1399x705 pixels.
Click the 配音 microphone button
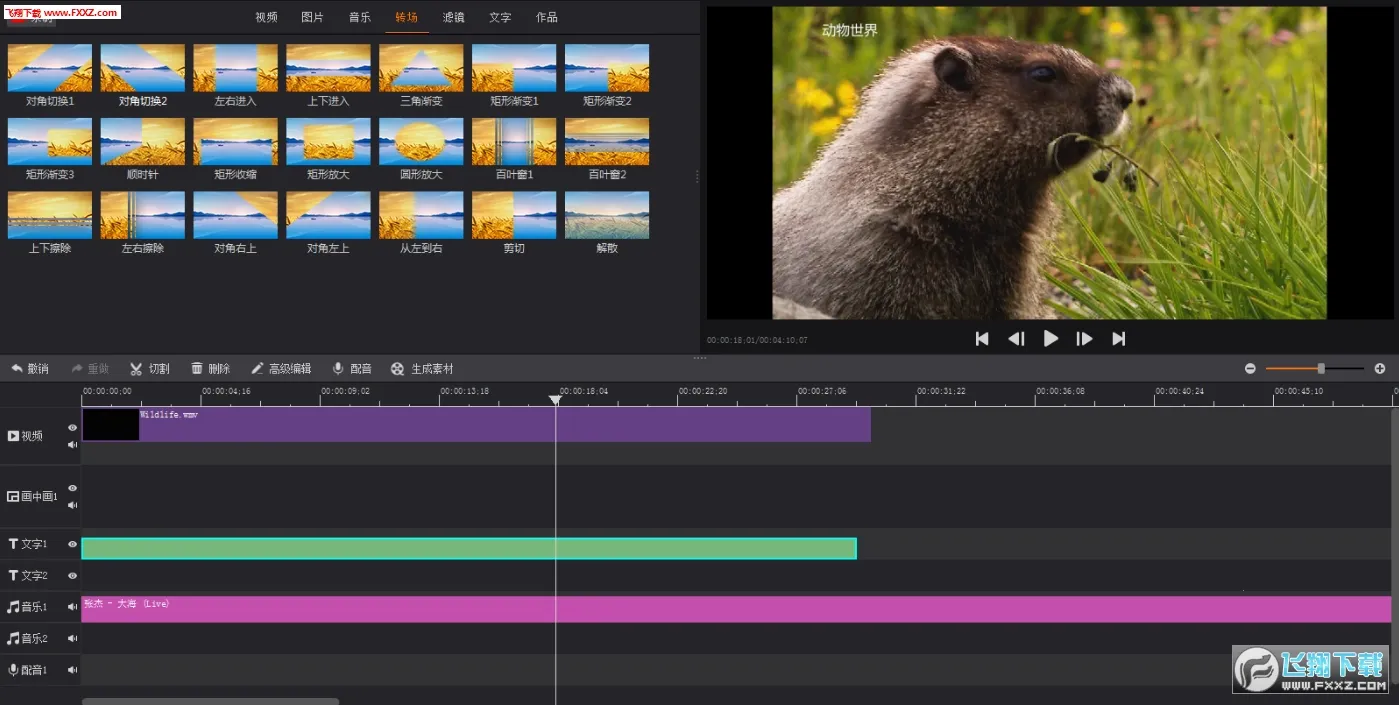(x=352, y=369)
